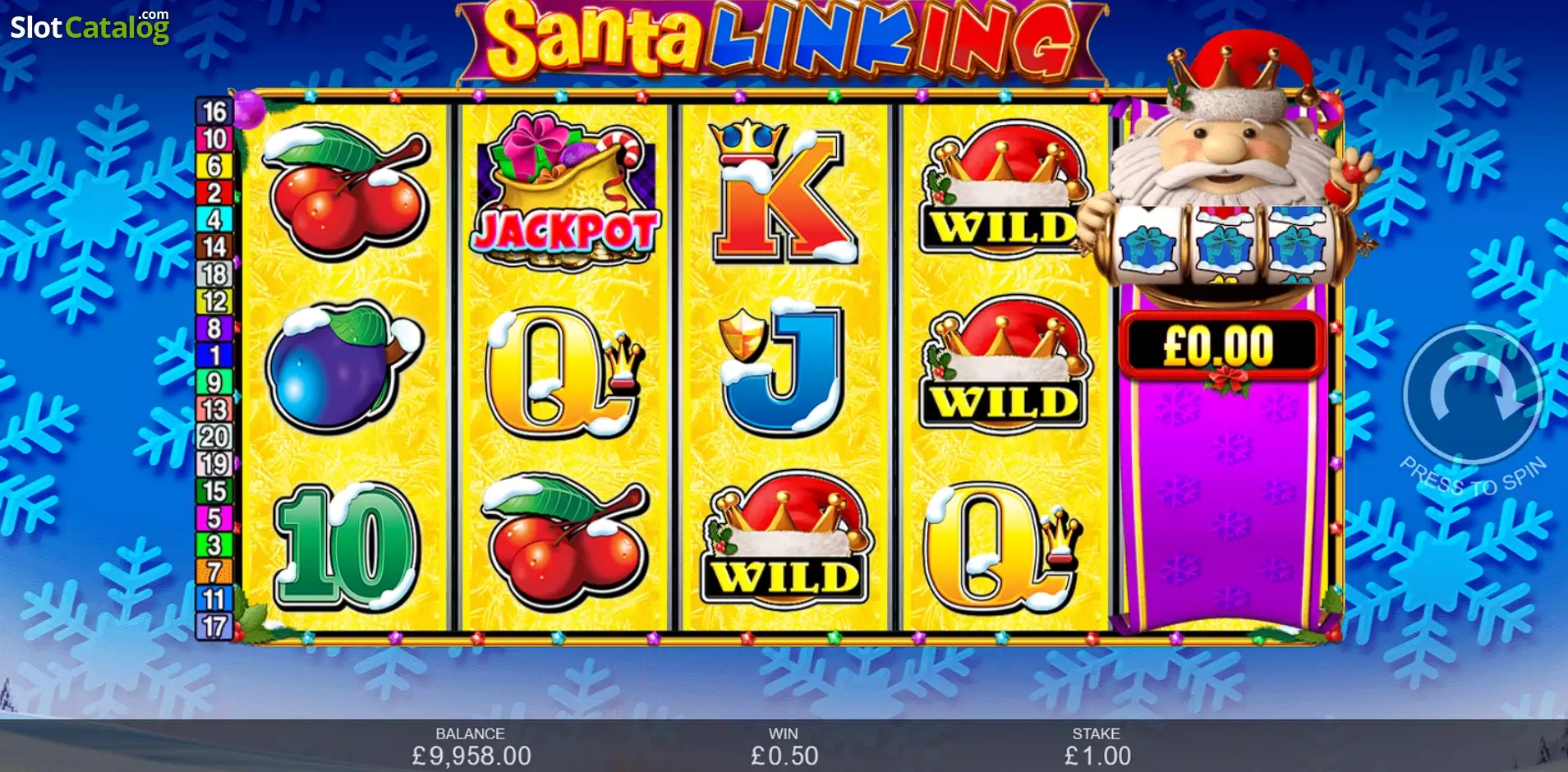Click the £1.00 stake value
The image size is (1568, 772).
point(1097,756)
